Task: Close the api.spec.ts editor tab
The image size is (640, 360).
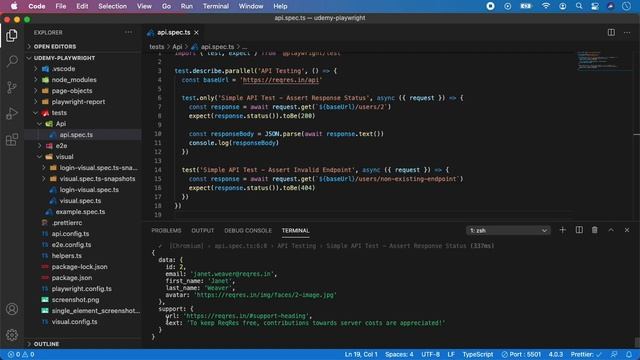Action: click(196, 32)
